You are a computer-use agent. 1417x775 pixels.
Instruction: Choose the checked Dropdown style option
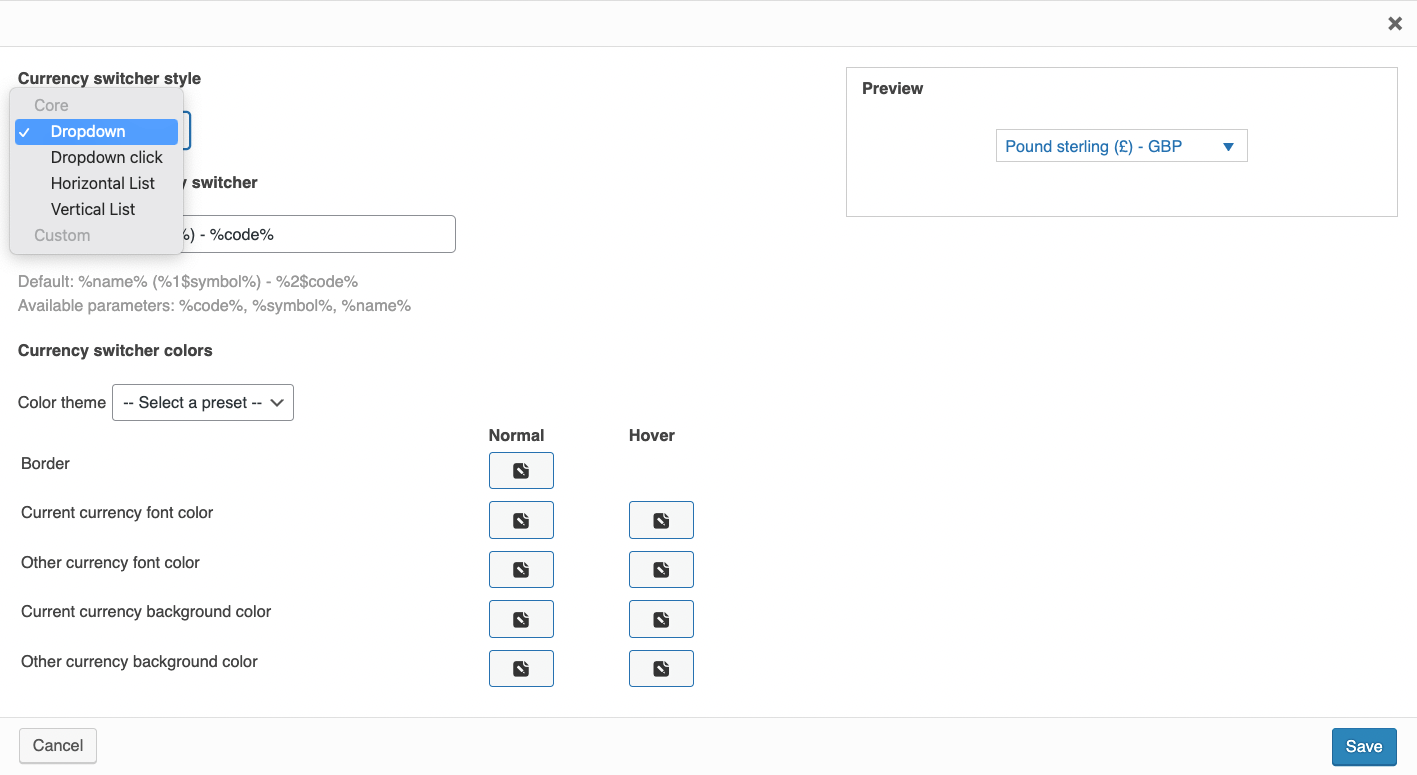87,131
